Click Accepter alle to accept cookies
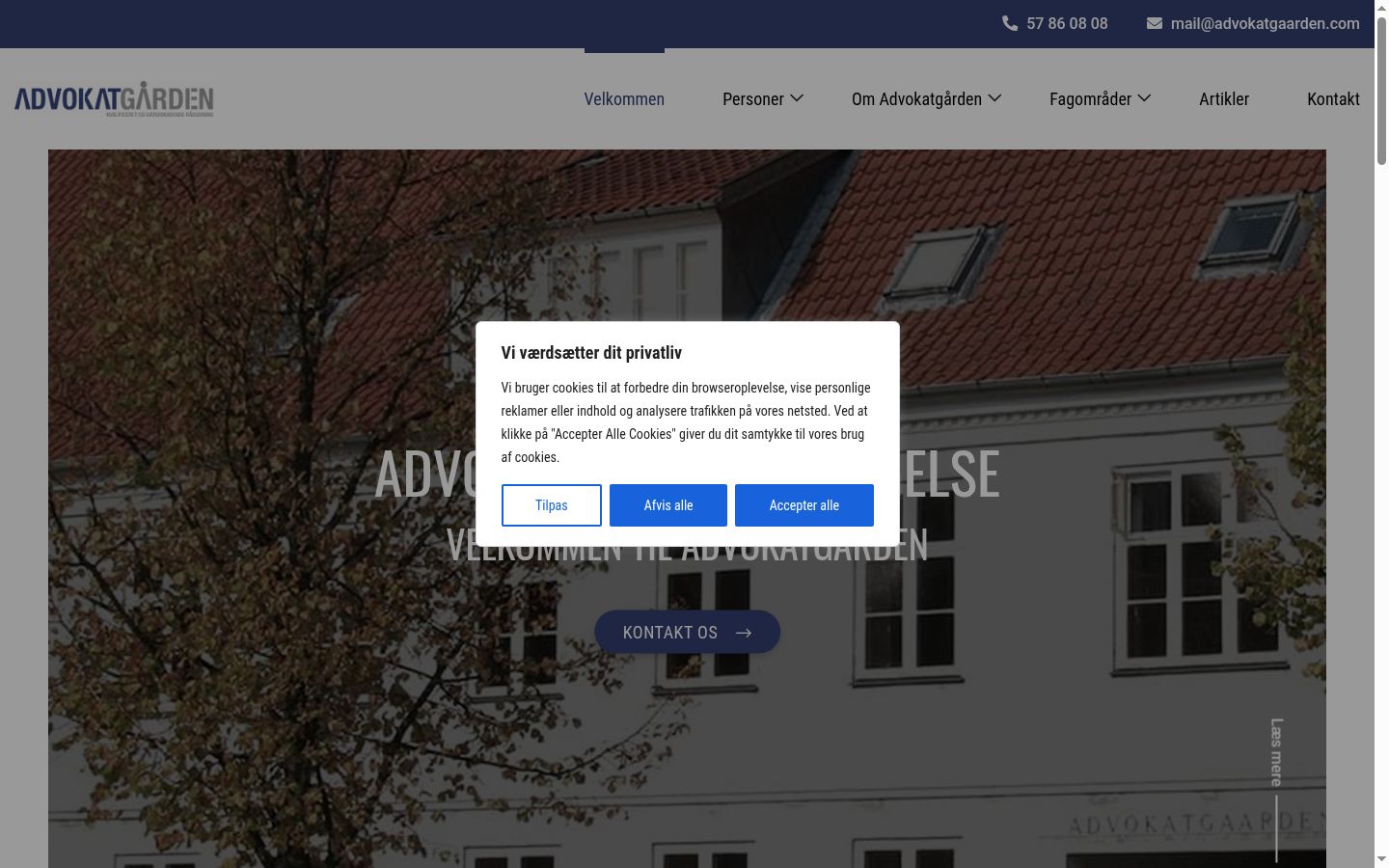This screenshot has height=868, width=1389. tap(804, 505)
